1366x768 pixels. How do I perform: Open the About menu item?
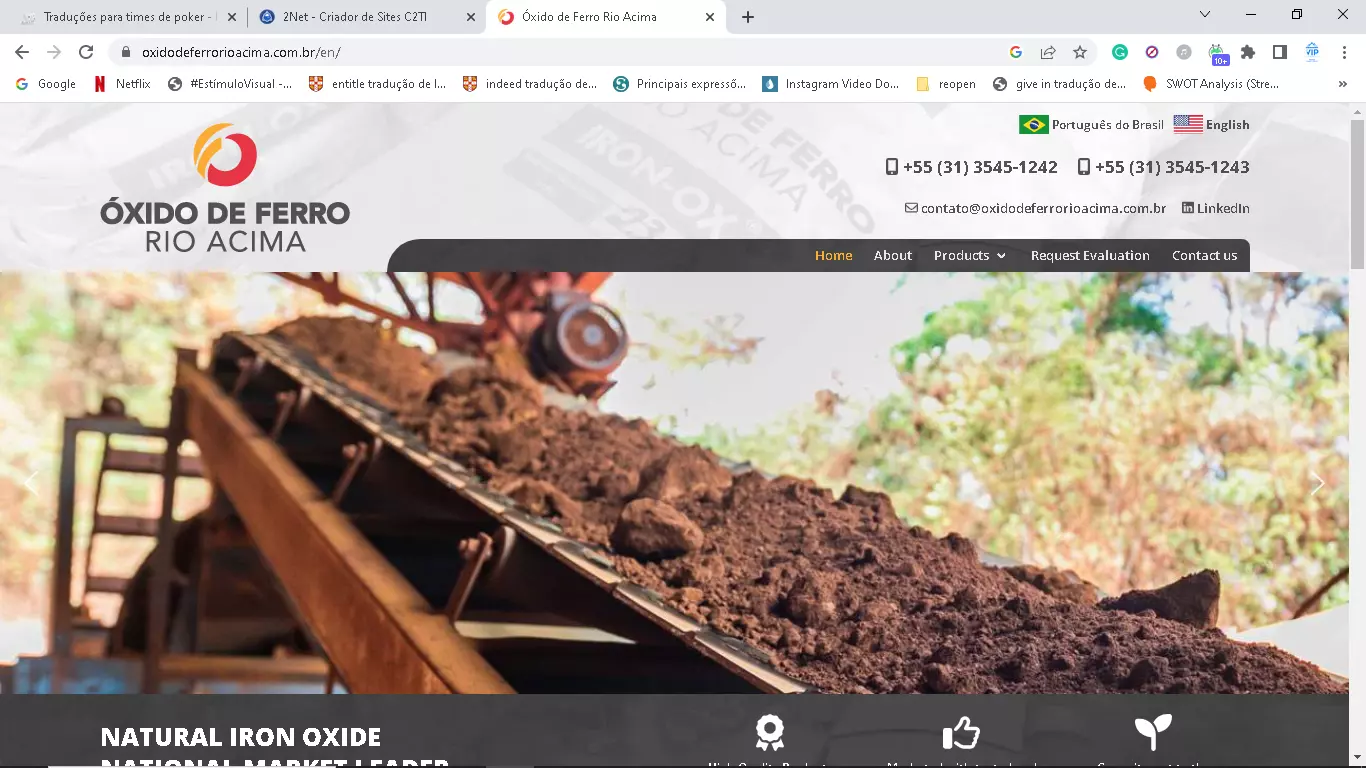pos(893,255)
